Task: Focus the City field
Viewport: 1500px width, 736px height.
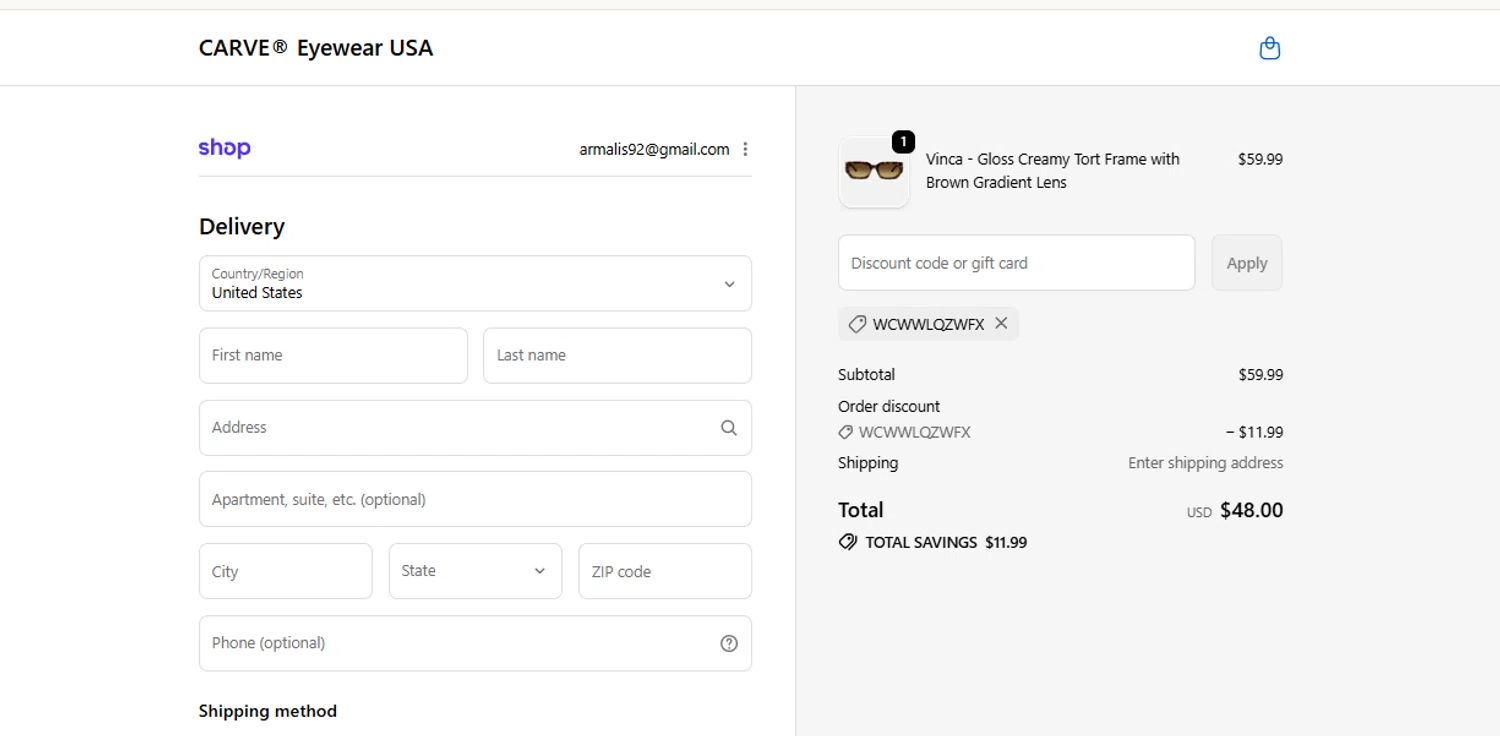Action: tap(285, 571)
